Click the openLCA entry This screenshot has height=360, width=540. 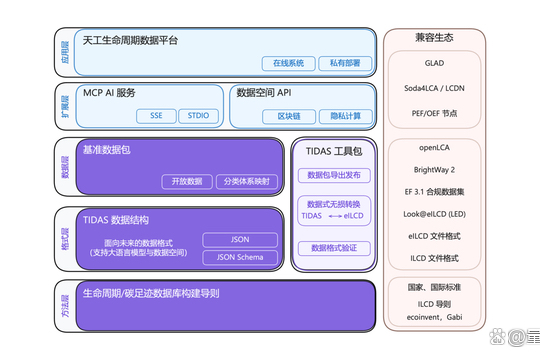(x=434, y=148)
